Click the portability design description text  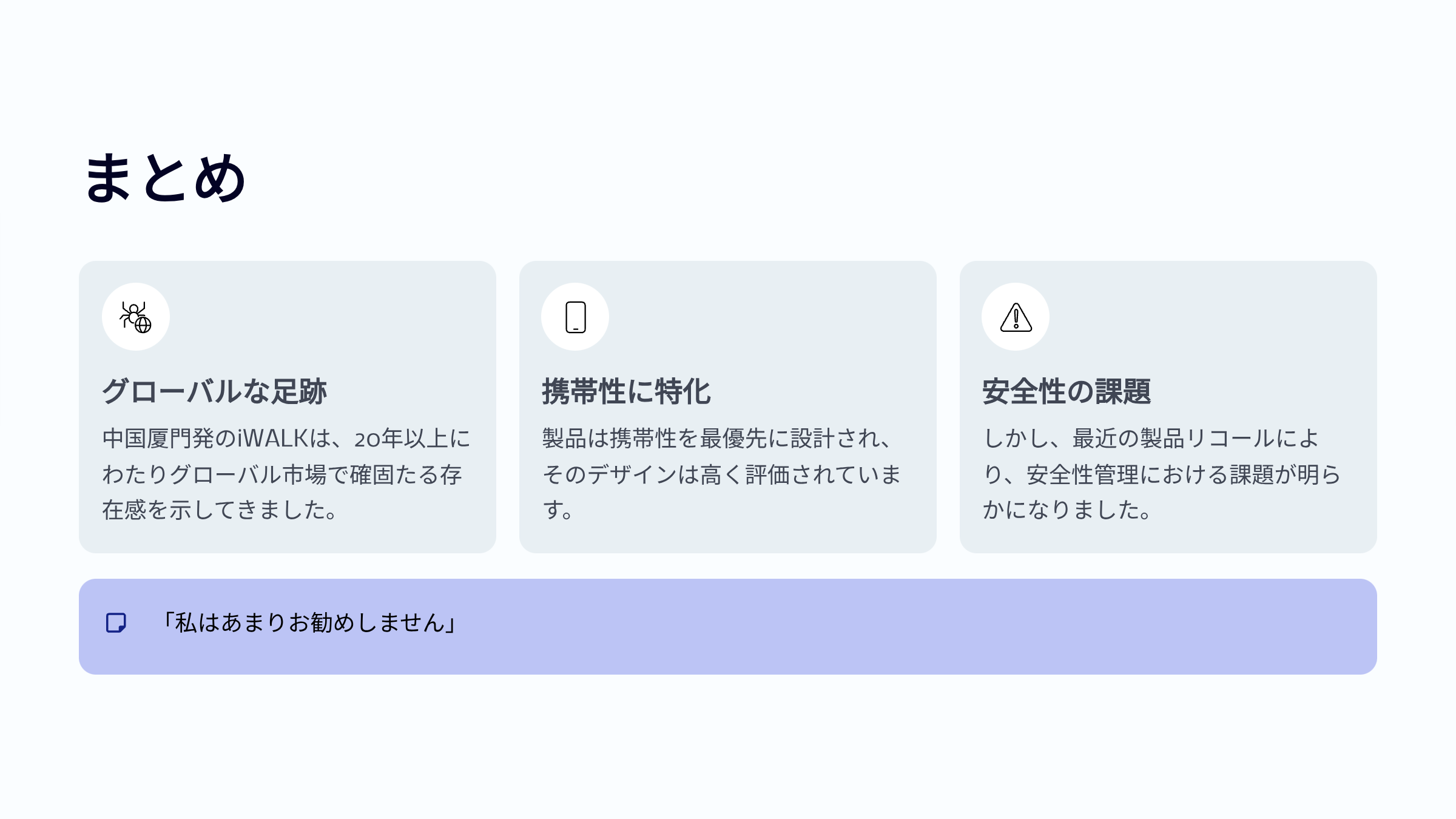722,474
